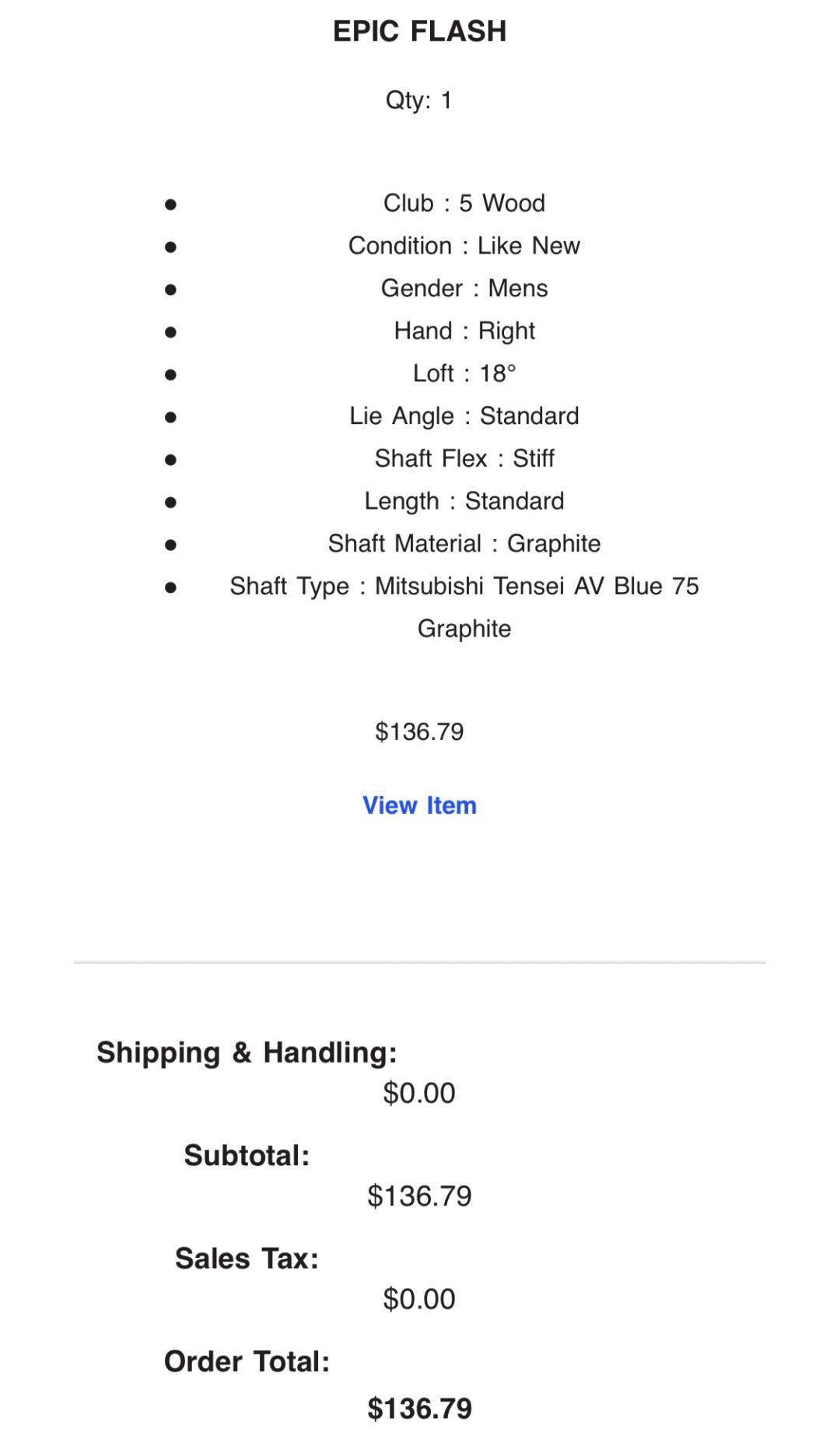Click the Sales Tax label
Image resolution: width=840 pixels, height=1443 pixels.
pyautogui.click(x=247, y=1259)
